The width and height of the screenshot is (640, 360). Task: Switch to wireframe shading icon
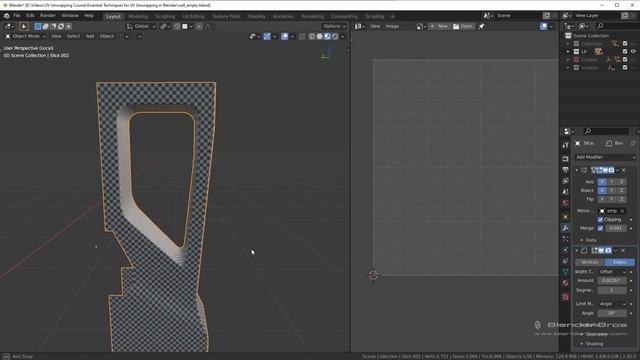click(x=312, y=36)
